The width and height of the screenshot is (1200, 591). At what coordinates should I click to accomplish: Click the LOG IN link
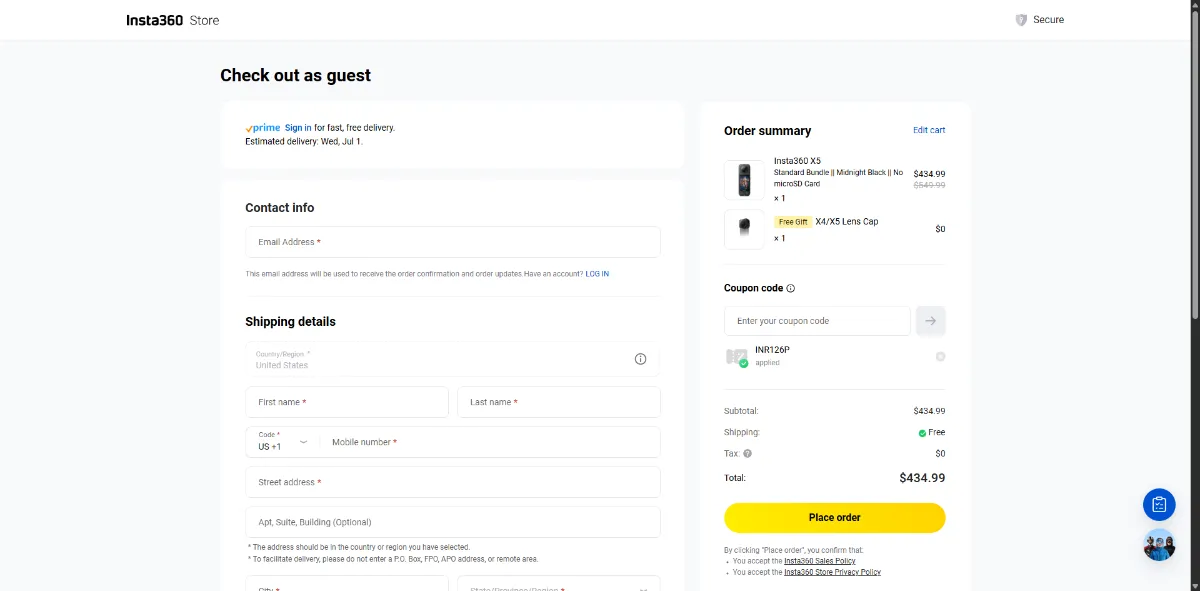pos(597,274)
